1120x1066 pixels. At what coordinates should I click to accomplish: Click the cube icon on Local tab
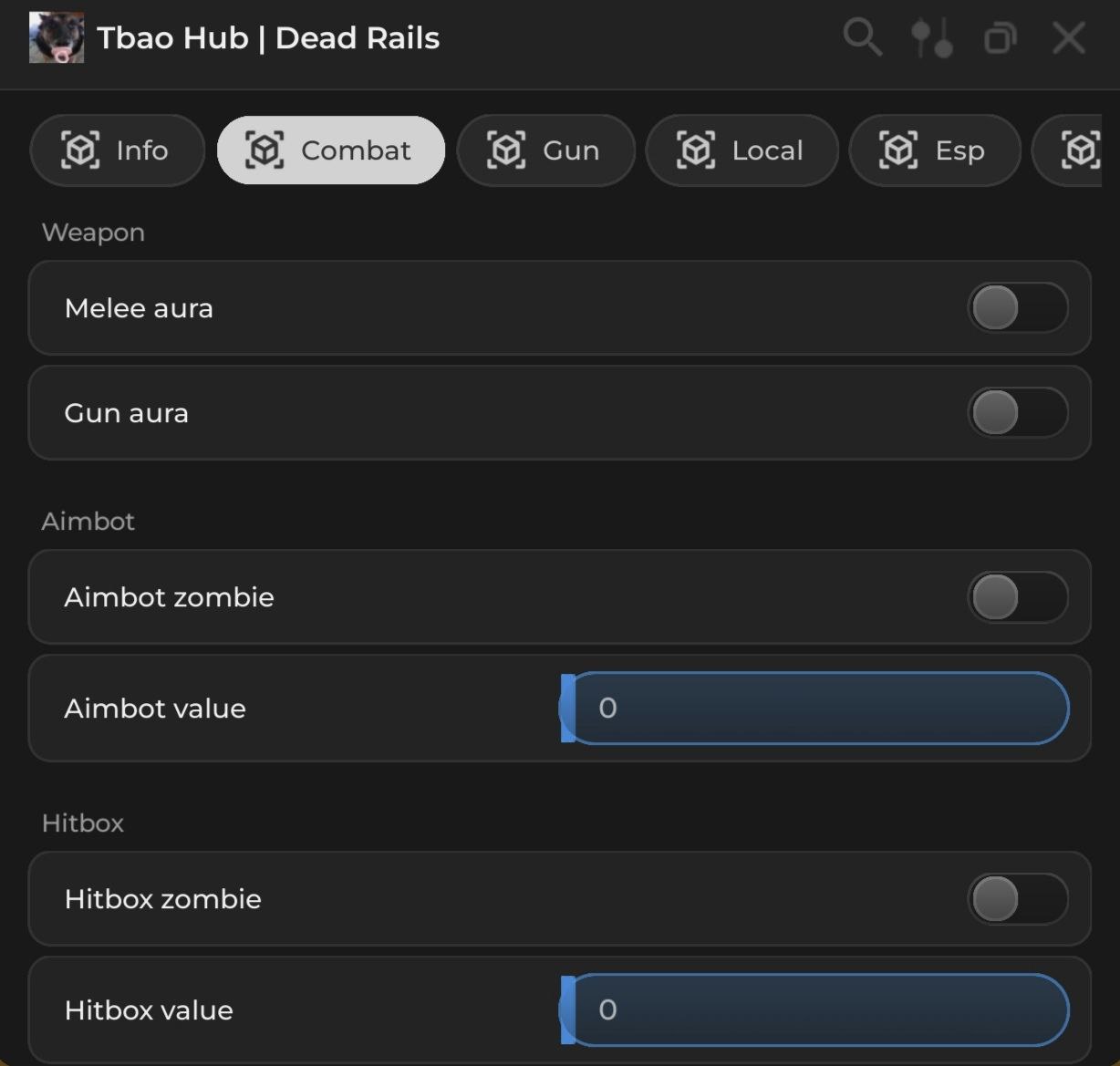click(x=696, y=150)
